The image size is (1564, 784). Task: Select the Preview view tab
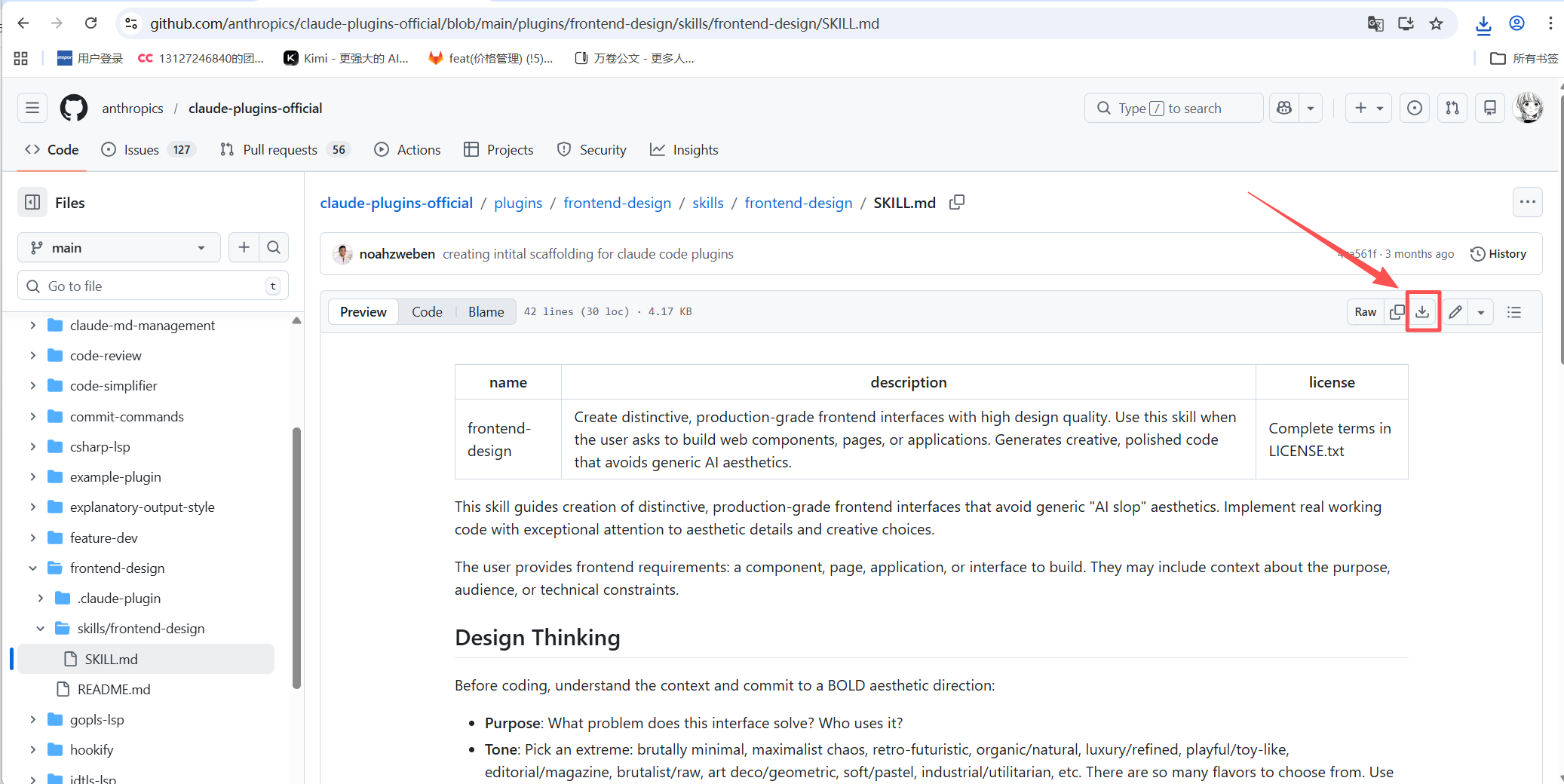point(363,311)
